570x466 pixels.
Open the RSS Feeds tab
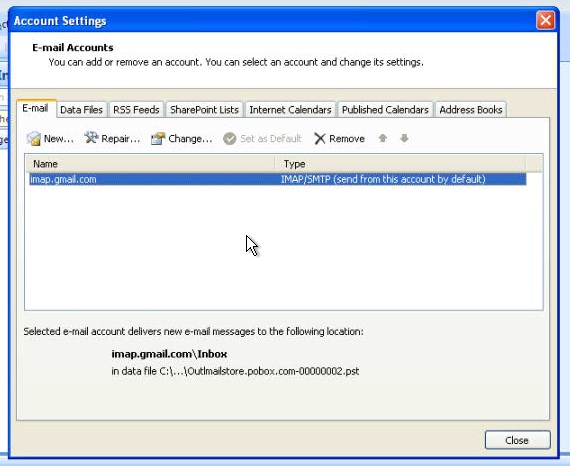click(x=136, y=110)
